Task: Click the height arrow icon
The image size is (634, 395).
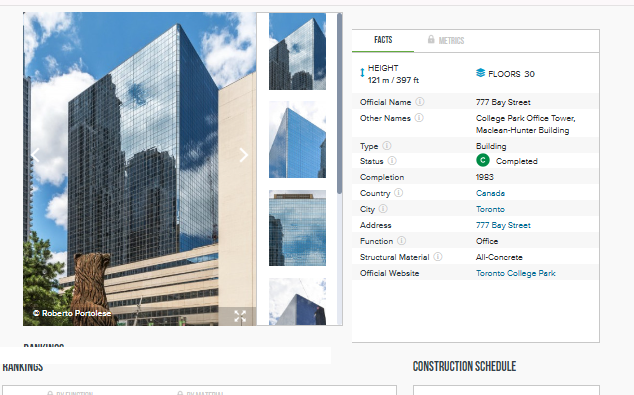Action: pos(362,73)
